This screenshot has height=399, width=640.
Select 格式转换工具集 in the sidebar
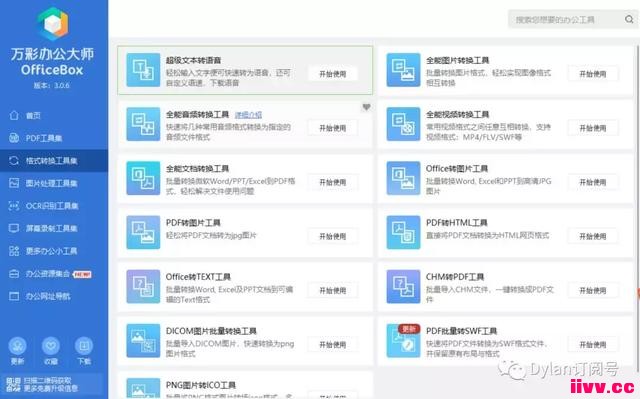[x=54, y=161]
